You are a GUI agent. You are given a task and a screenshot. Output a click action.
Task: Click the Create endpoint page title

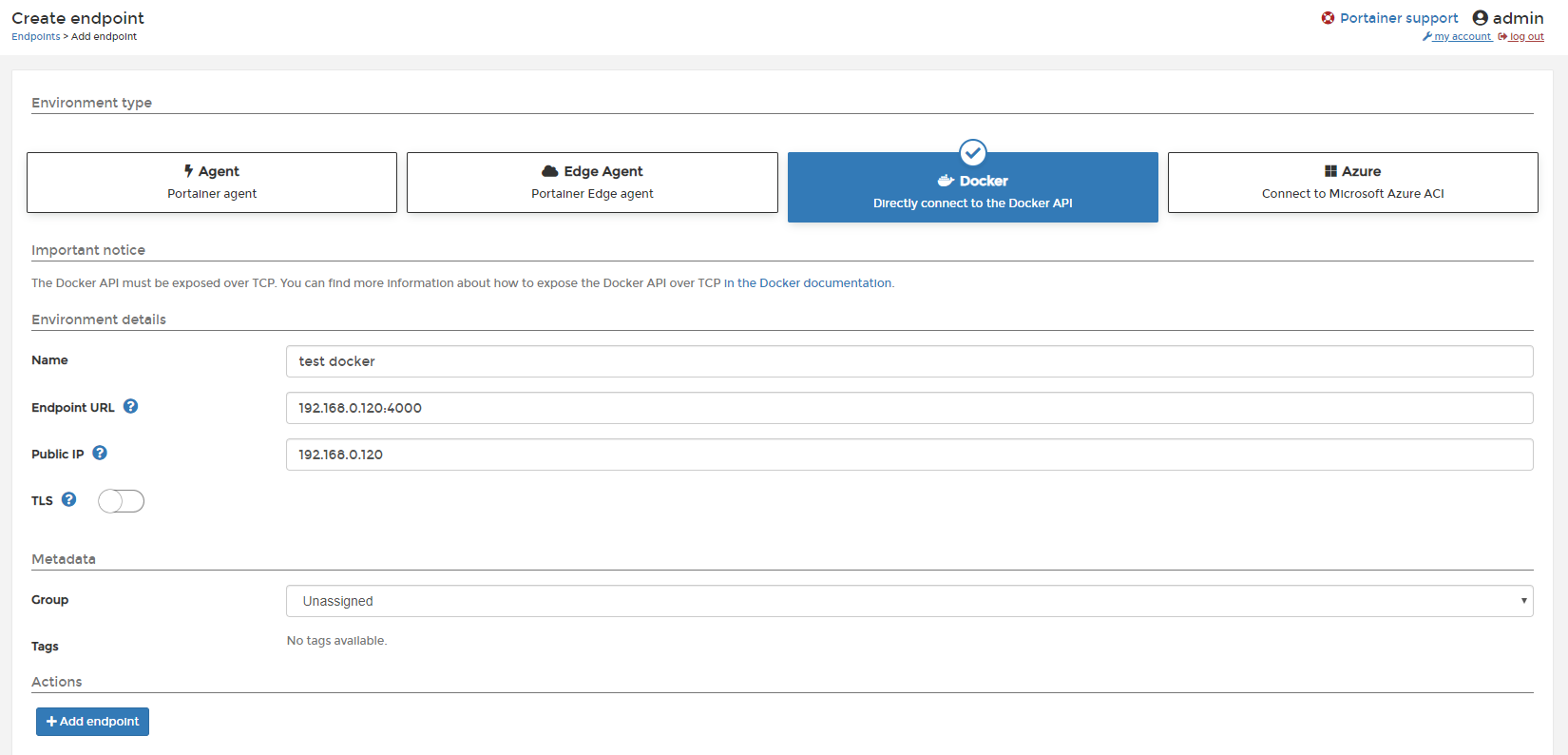click(78, 18)
